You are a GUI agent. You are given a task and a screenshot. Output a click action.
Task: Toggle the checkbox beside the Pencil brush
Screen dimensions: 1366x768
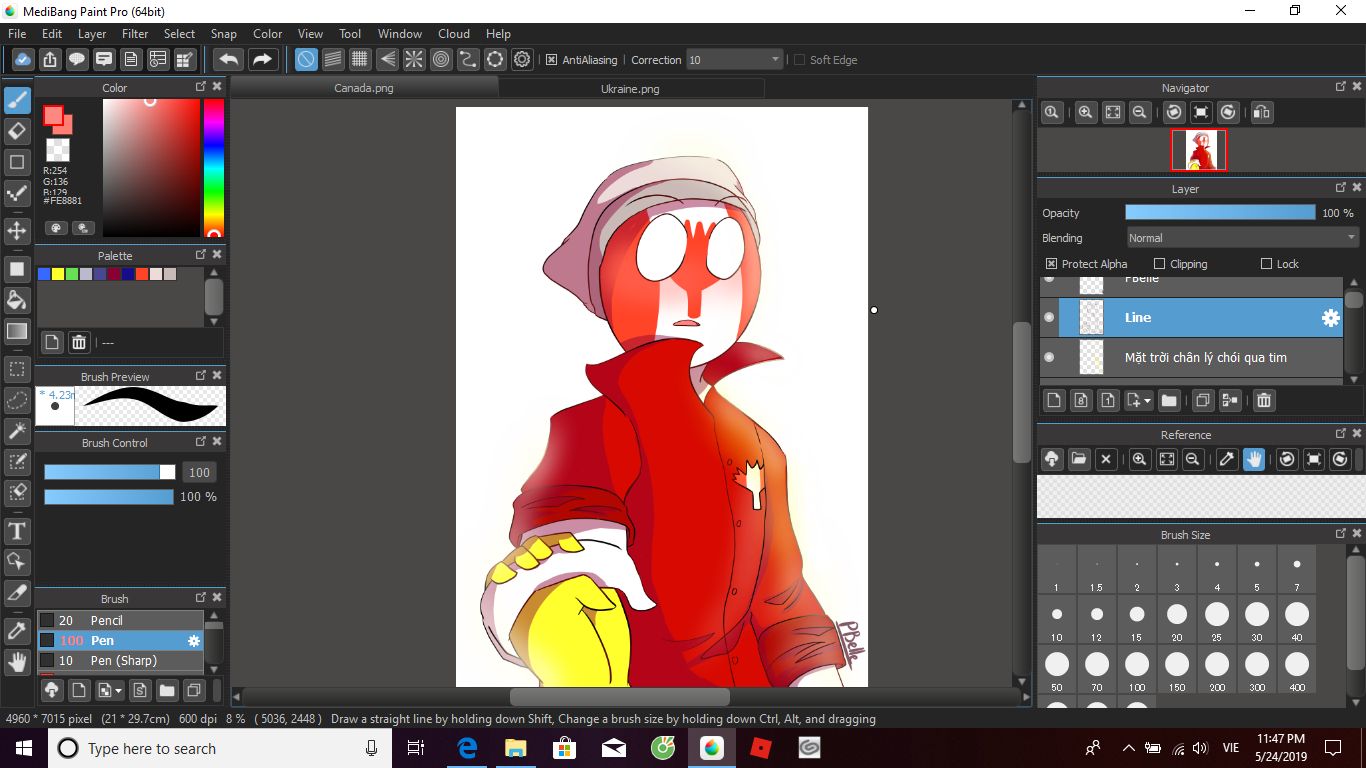coord(47,620)
